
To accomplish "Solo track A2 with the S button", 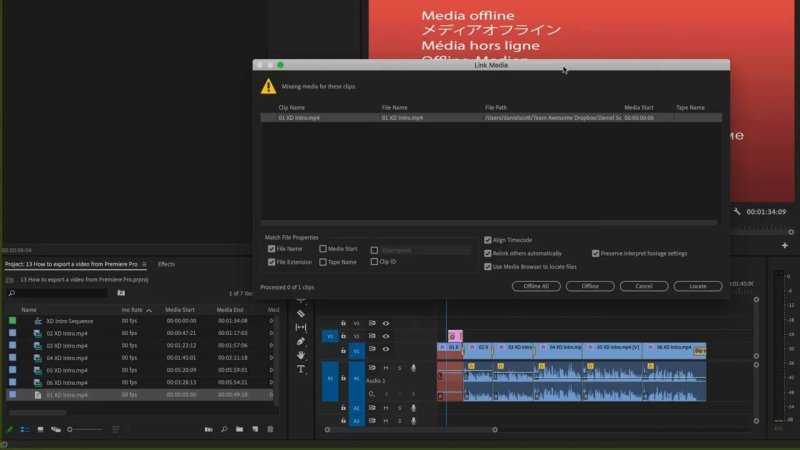I will point(399,408).
